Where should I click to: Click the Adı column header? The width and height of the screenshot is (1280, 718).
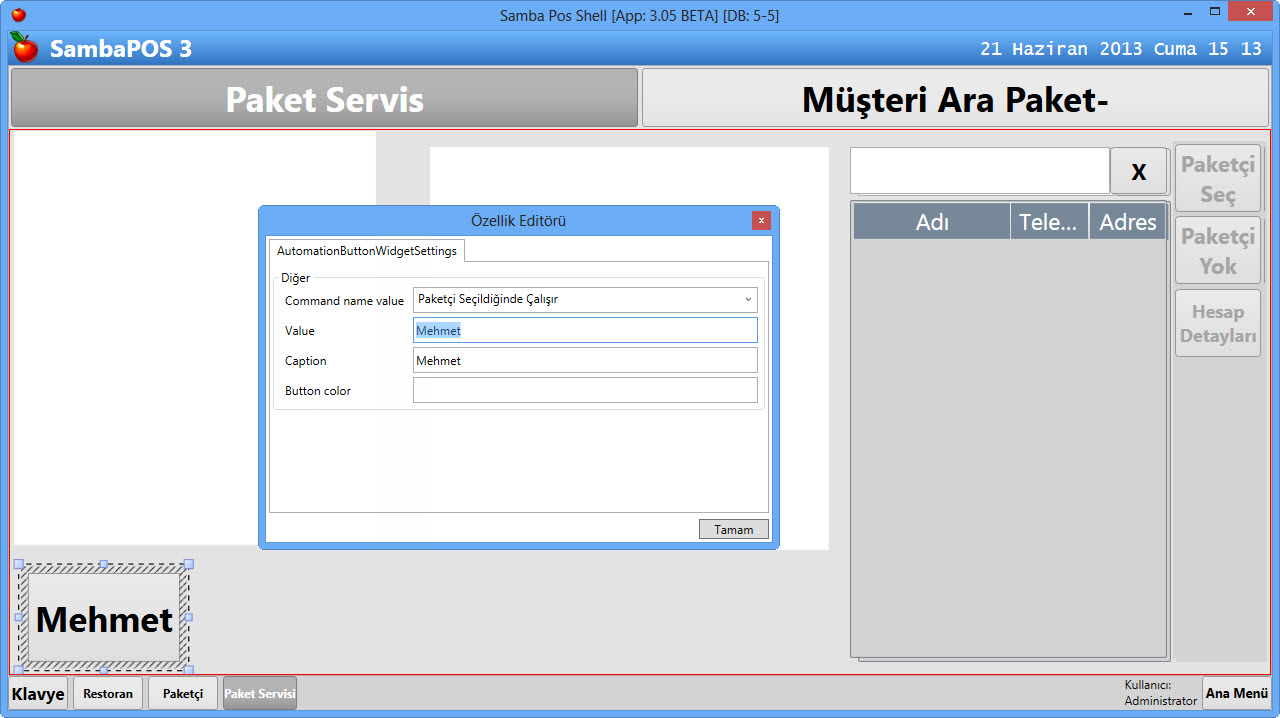click(931, 221)
